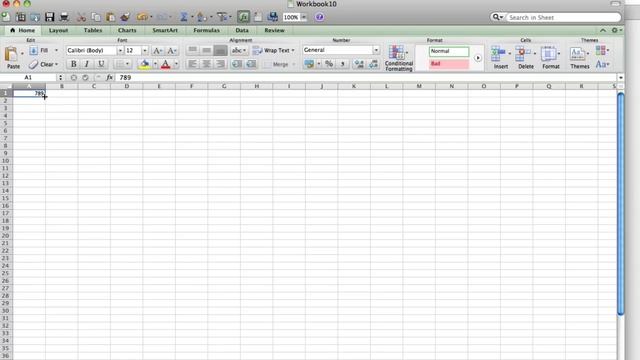The image size is (640, 360).
Task: Open templates gallery icon in toolbar
Action: tap(20, 17)
